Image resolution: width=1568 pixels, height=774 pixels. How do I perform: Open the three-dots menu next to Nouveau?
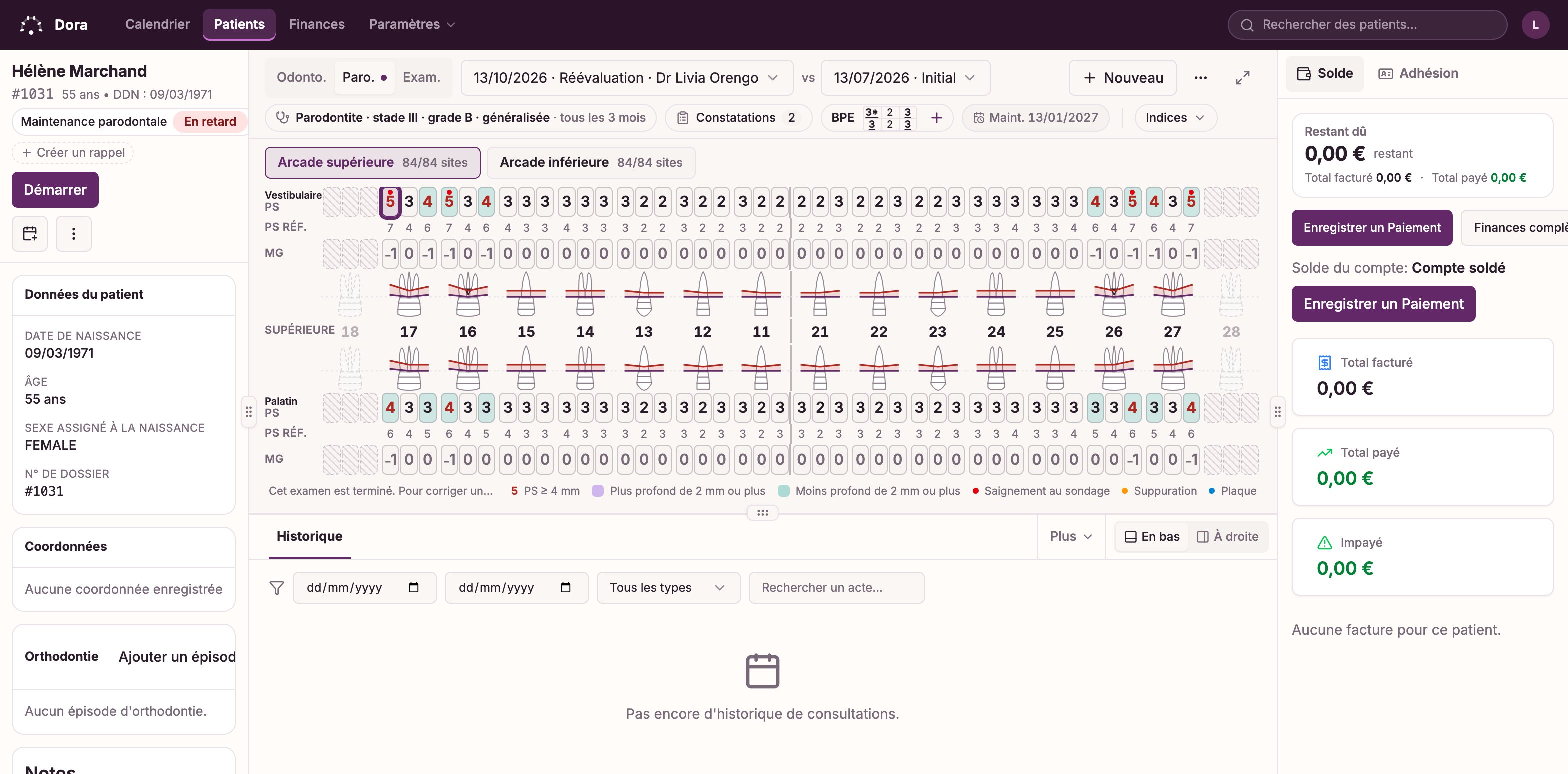pos(1200,78)
